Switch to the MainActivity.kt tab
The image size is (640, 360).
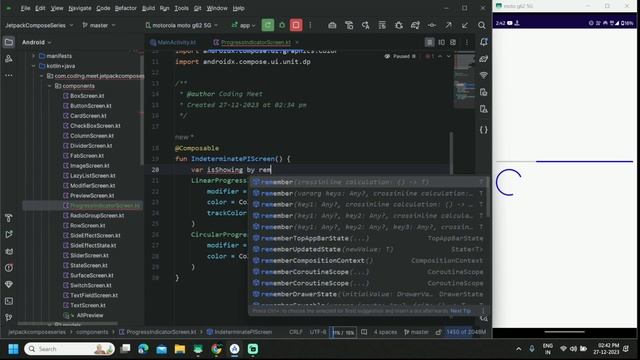(173, 42)
